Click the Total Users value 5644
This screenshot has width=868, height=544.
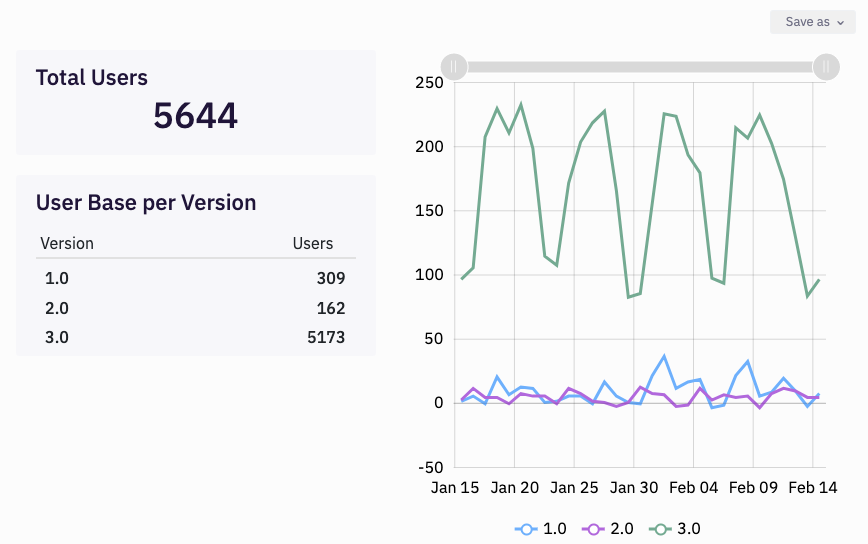(195, 116)
